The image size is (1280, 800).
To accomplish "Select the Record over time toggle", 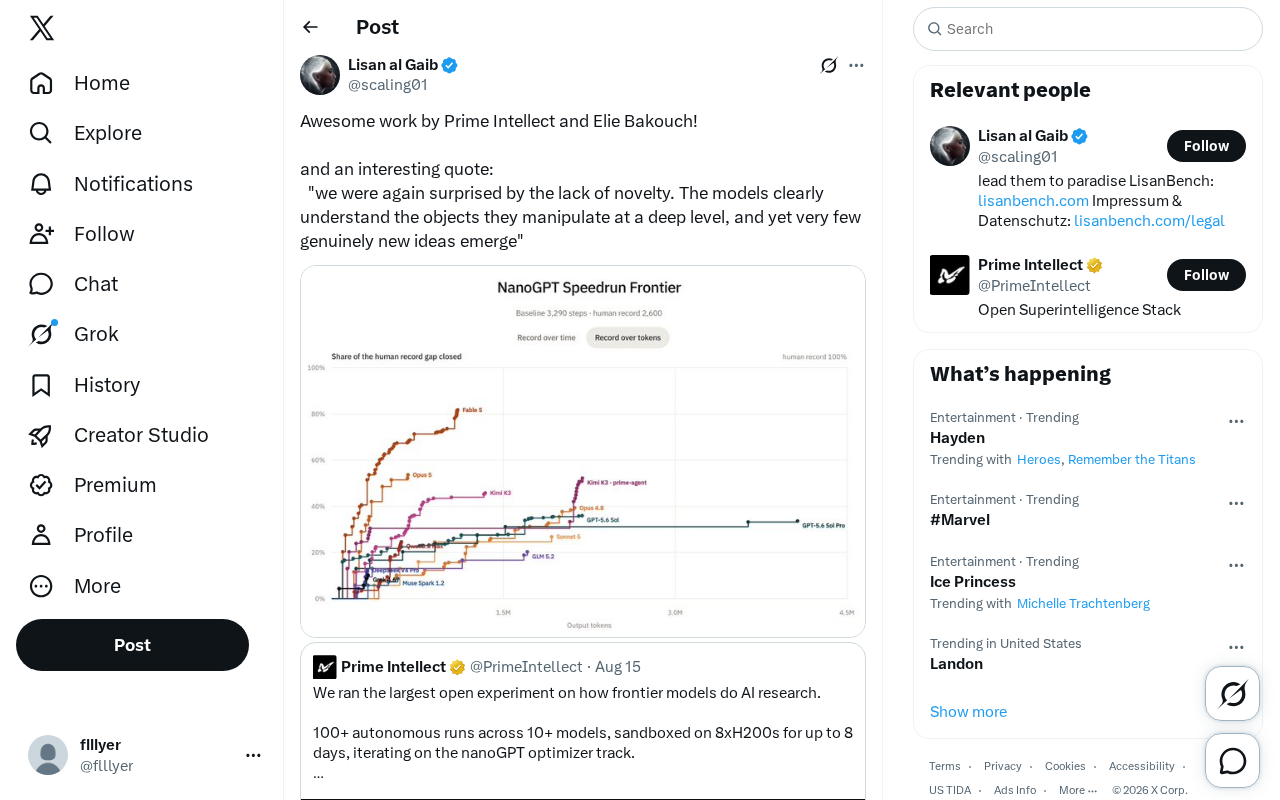I will [546, 338].
